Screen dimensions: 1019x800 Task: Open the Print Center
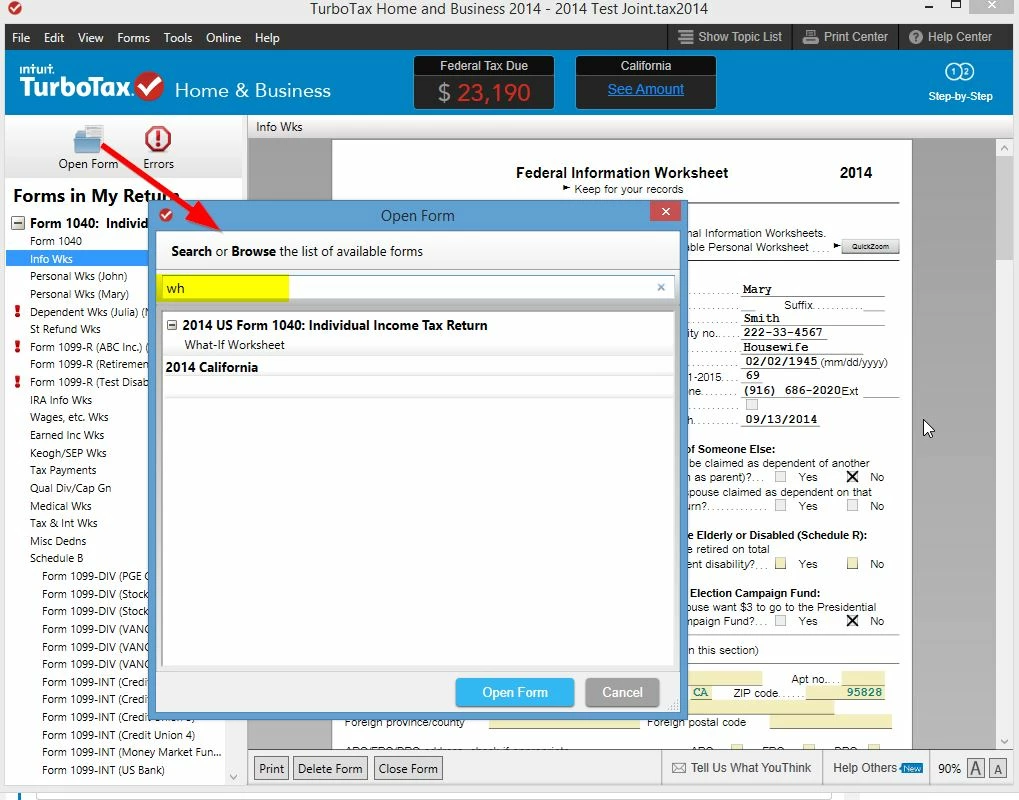[845, 37]
